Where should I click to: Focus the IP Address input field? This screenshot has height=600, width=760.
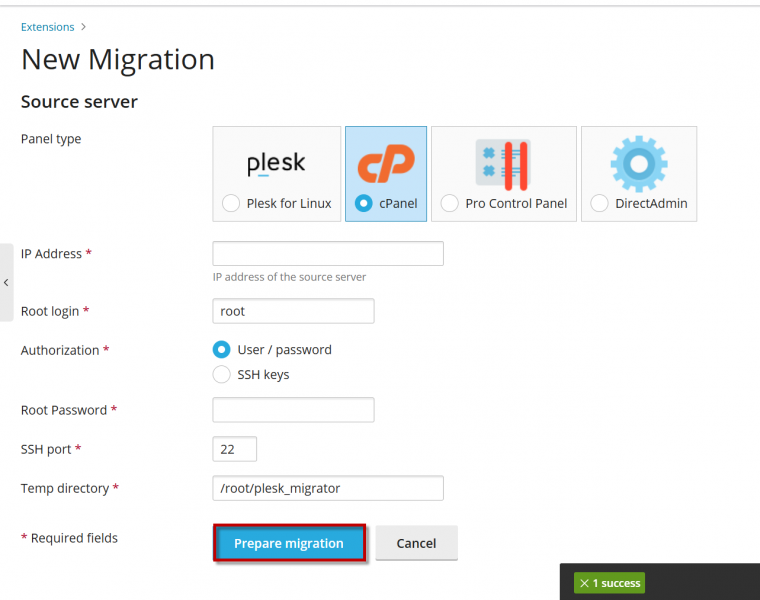328,254
